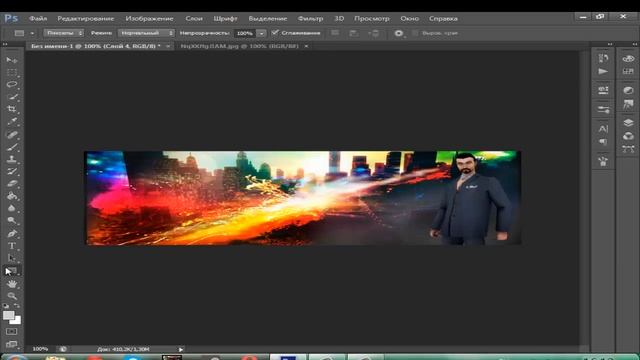Viewport: 640px width, 360px height.
Task: Select the Lasso tool
Action: click(x=11, y=85)
